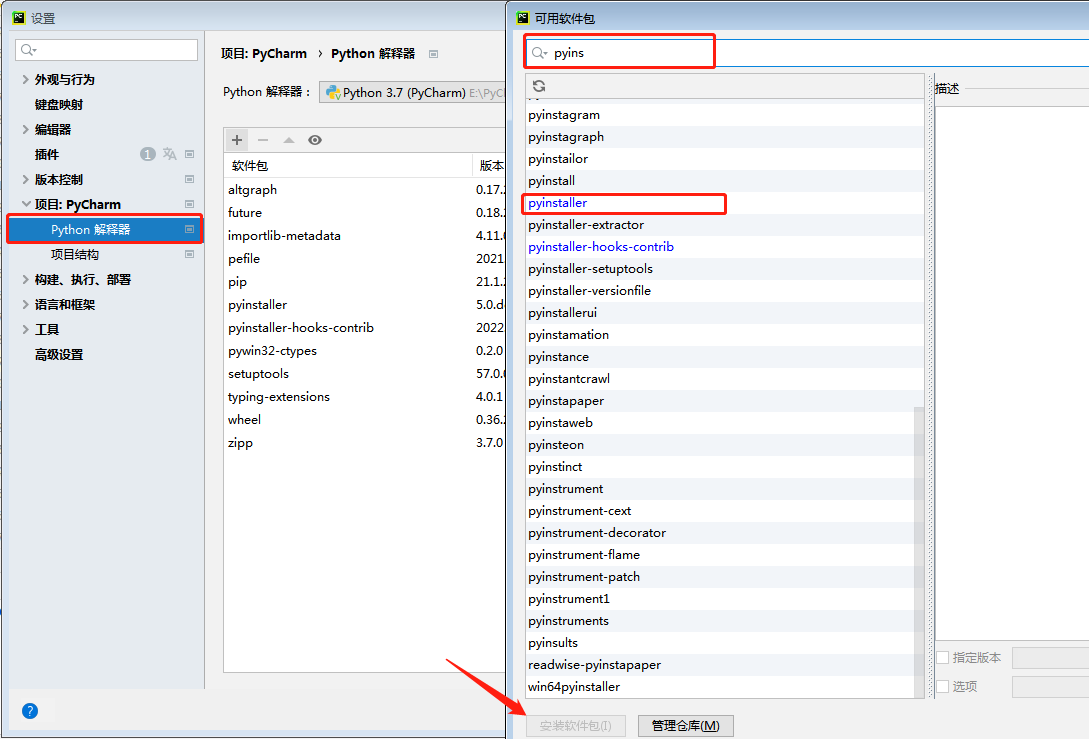Open 高级设置 page
The height and width of the screenshot is (739, 1089).
coord(59,354)
